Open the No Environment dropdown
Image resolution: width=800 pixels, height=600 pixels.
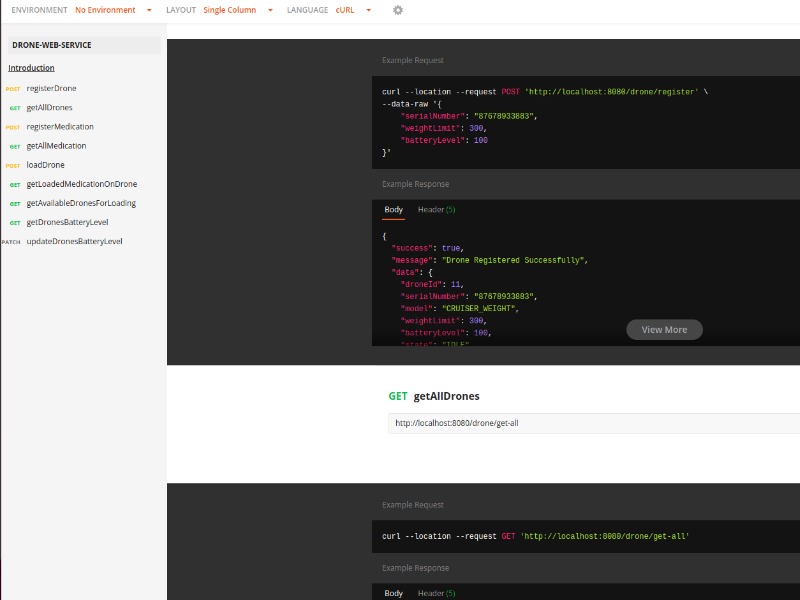coord(113,10)
